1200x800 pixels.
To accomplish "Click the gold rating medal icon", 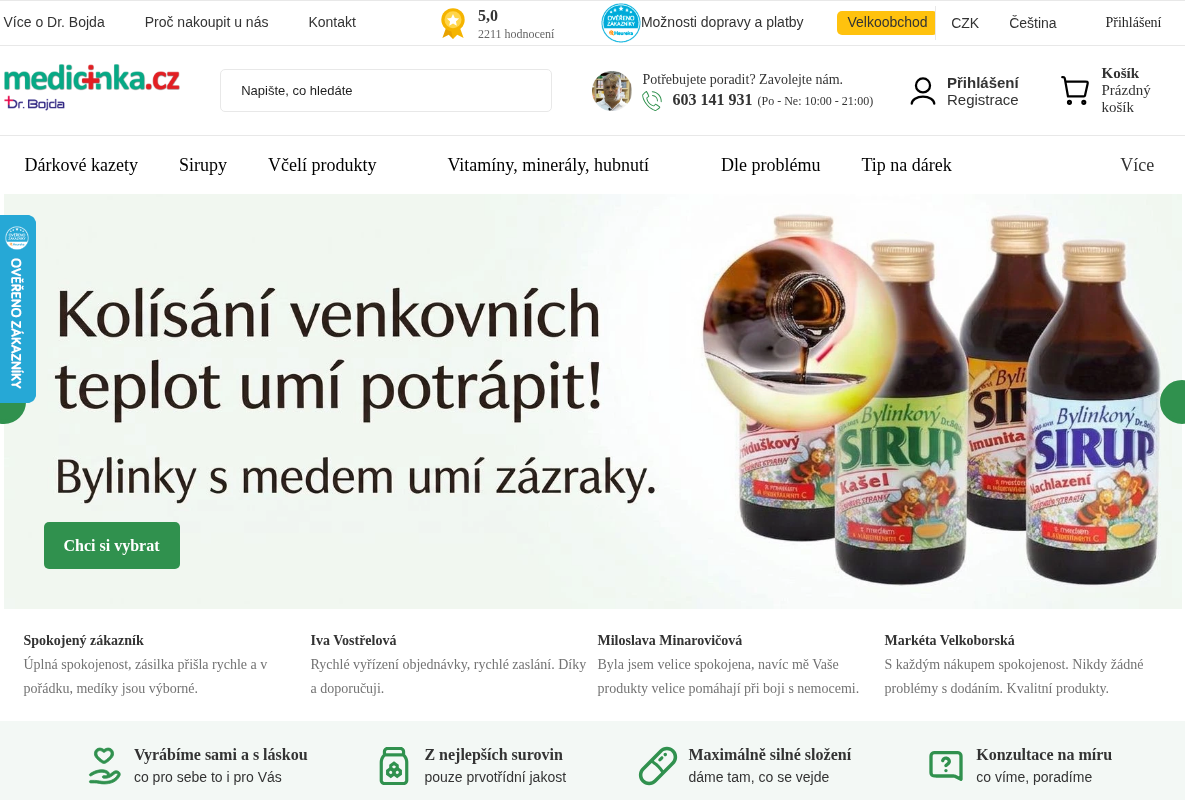I will point(453,23).
